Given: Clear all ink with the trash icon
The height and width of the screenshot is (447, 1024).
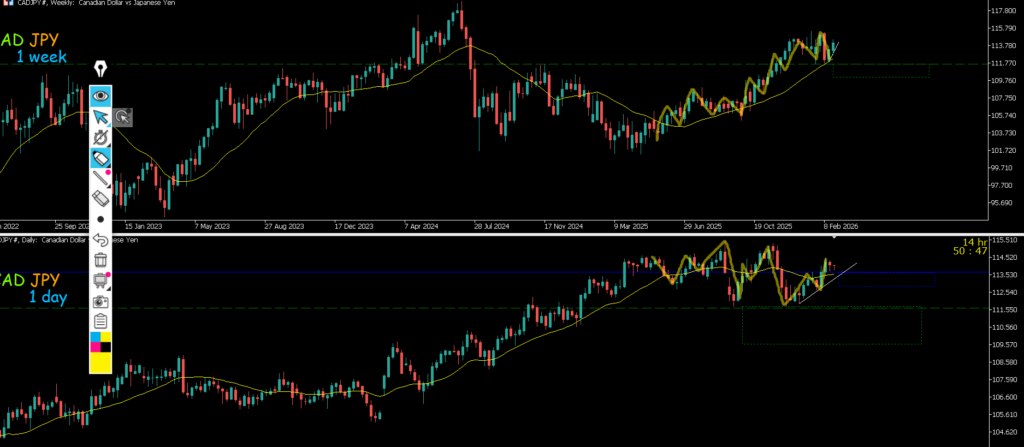Looking at the screenshot, I should click(101, 260).
